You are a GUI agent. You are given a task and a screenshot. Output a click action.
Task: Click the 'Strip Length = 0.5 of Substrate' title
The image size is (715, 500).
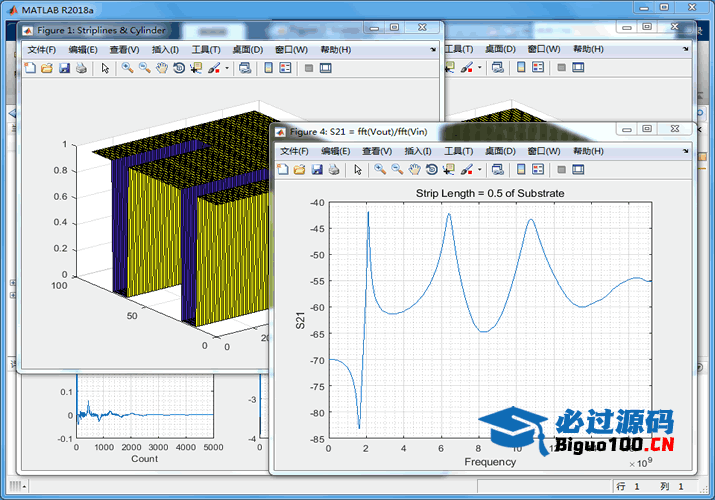coord(490,193)
